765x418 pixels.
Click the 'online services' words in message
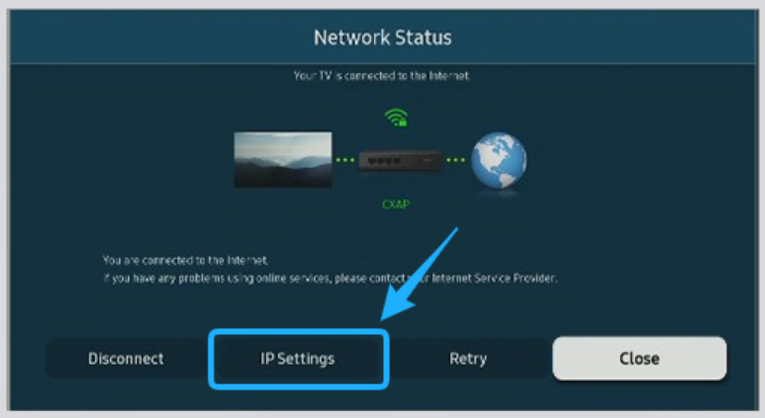(294, 279)
